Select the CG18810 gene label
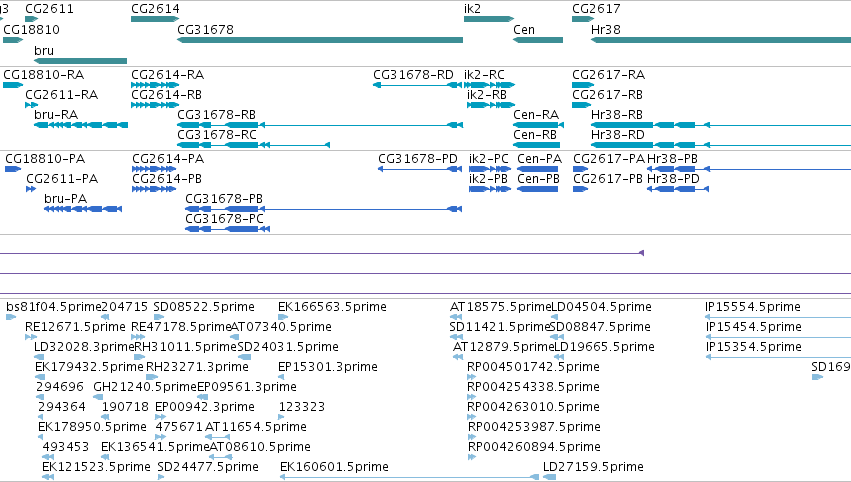Image resolution: width=851 pixels, height=482 pixels. tap(31, 29)
